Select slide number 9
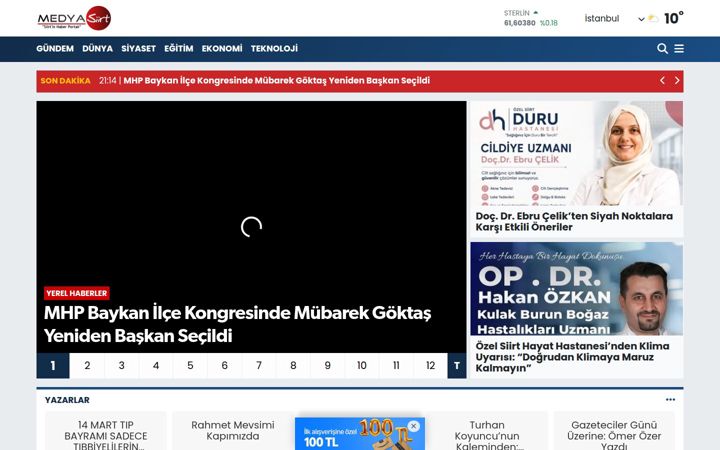Screen dimensions: 720x450 [327, 366]
